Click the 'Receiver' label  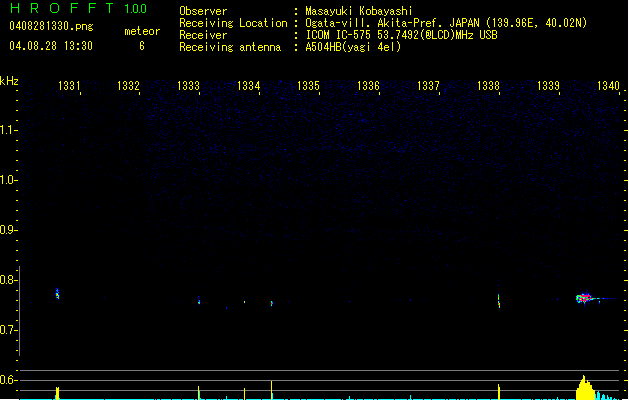coord(203,35)
